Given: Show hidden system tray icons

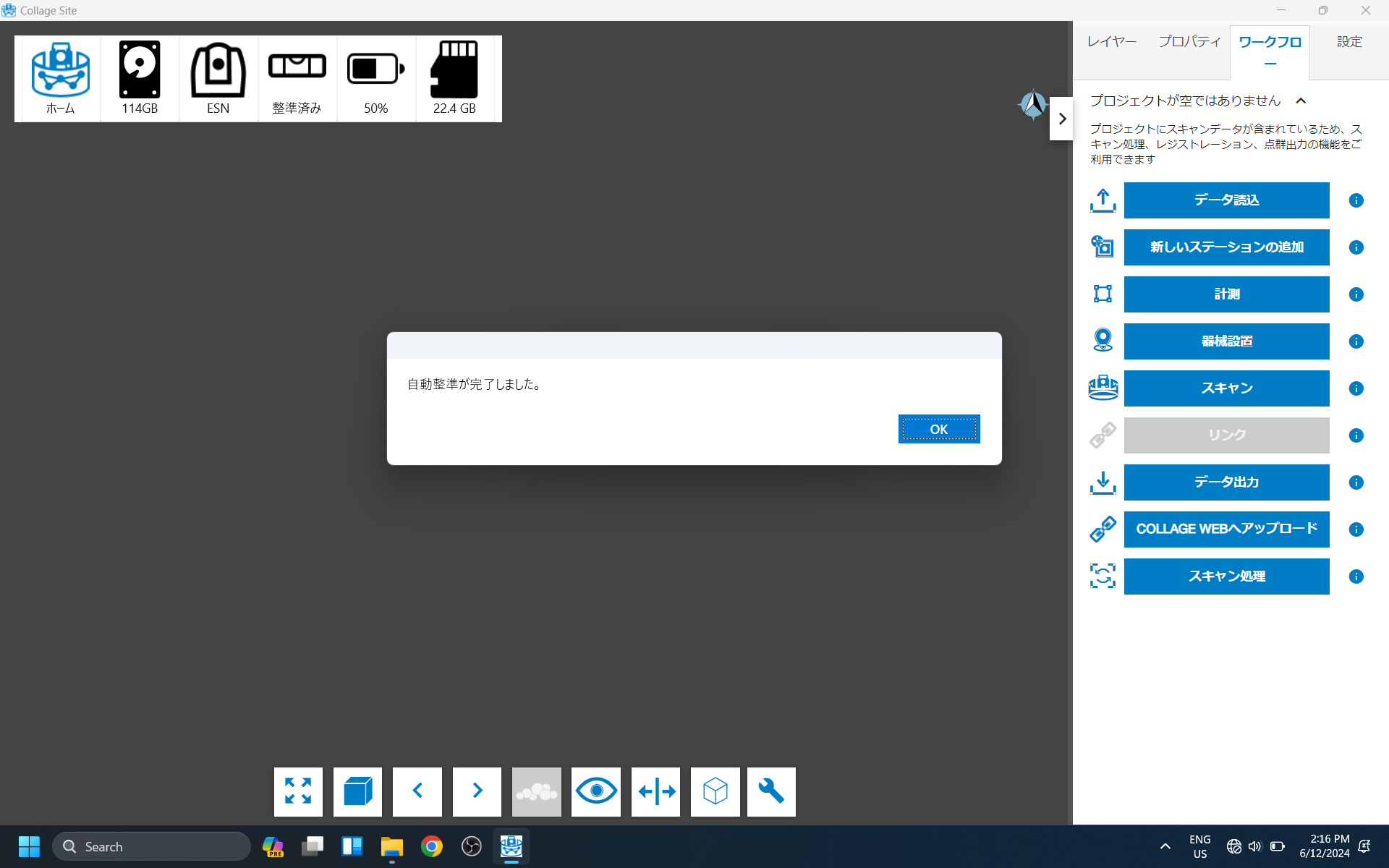Looking at the screenshot, I should 1165,846.
